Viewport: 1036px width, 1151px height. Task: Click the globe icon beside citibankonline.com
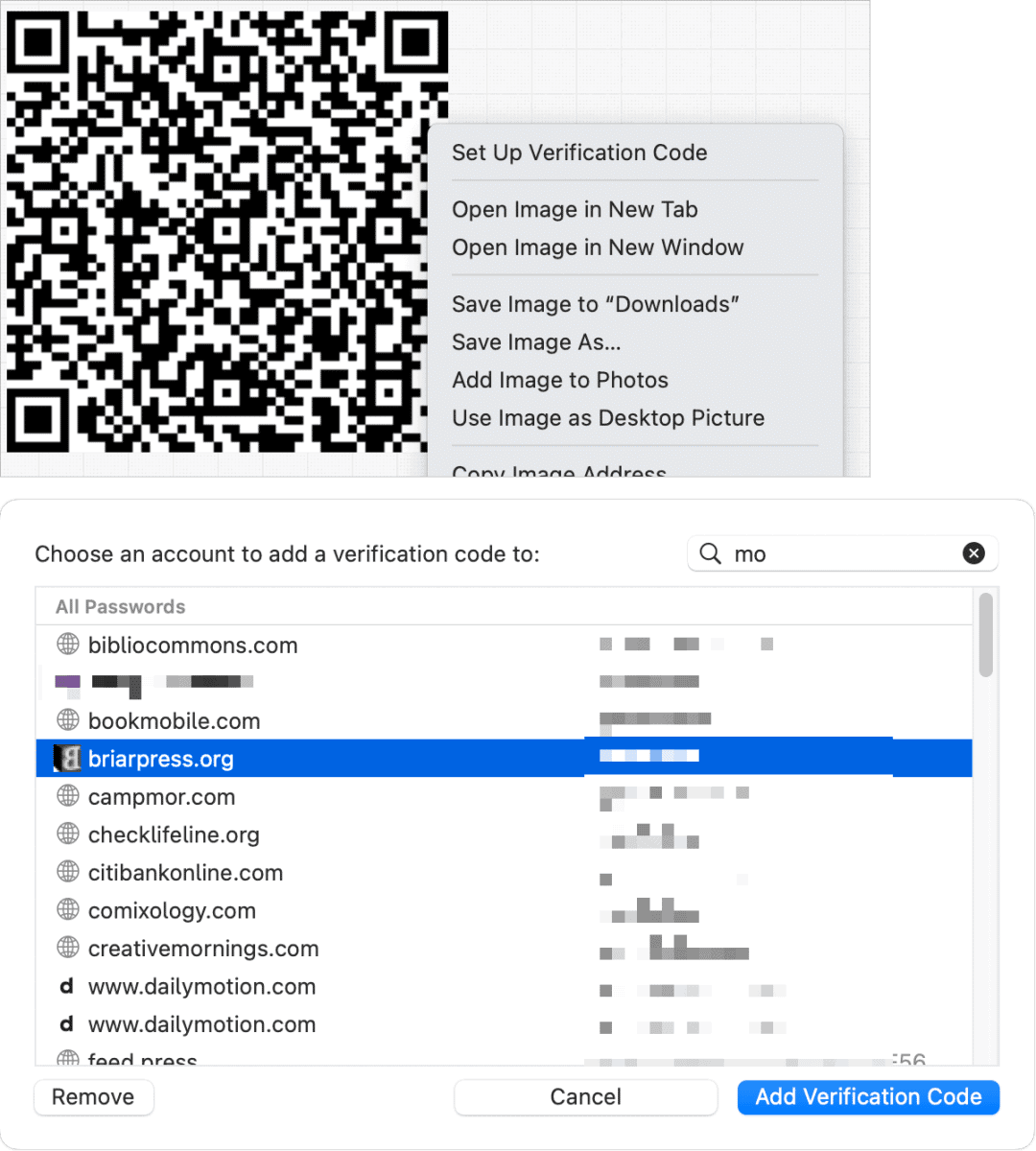[x=68, y=871]
